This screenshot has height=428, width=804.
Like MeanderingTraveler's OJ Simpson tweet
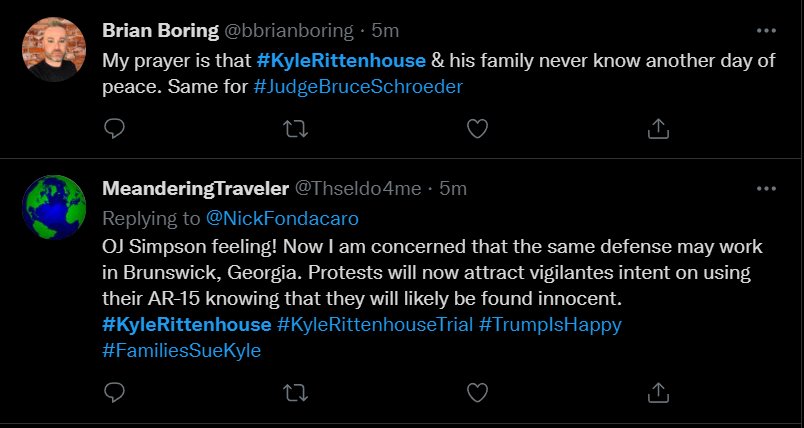pos(478,391)
